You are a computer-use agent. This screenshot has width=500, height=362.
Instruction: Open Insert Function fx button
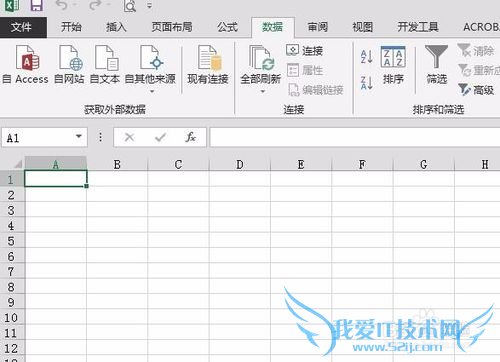[x=191, y=137]
